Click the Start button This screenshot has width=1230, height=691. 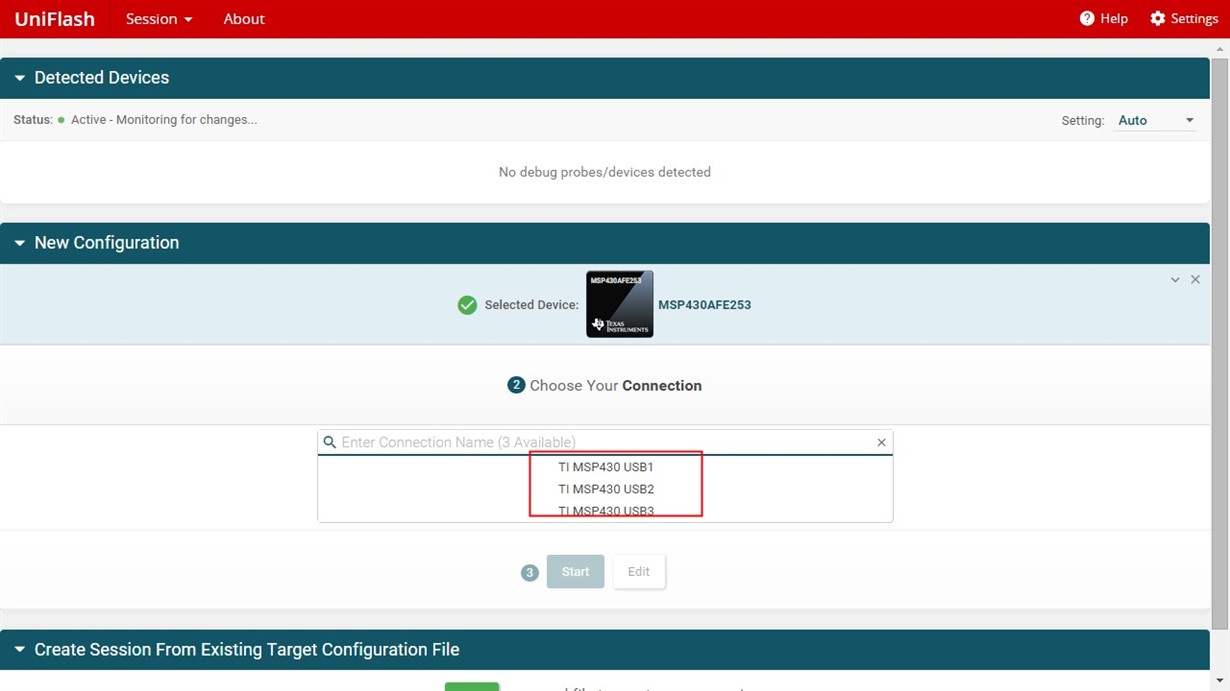pos(575,572)
